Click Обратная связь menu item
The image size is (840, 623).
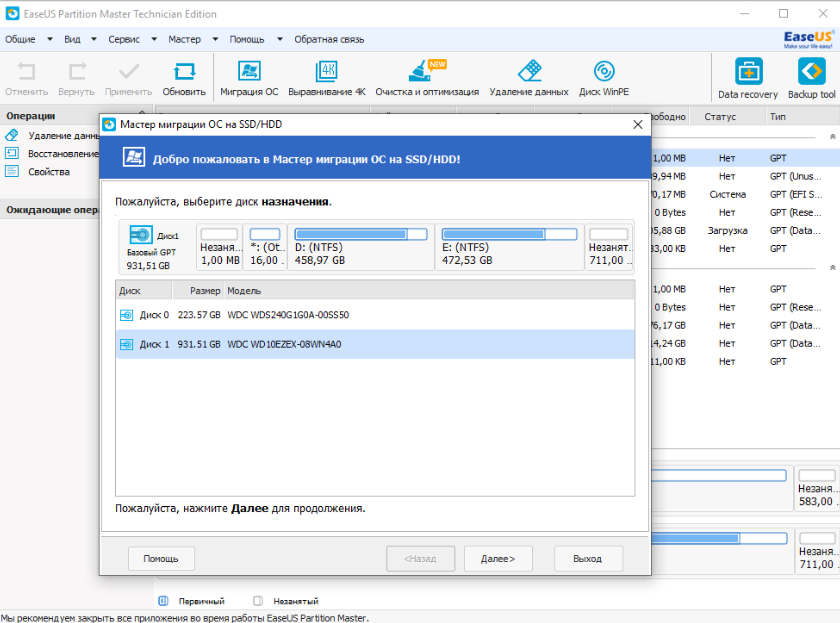[x=329, y=39]
